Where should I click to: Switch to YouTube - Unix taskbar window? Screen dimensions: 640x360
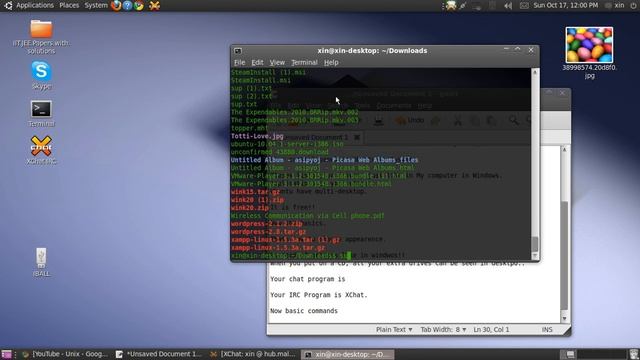(65, 354)
